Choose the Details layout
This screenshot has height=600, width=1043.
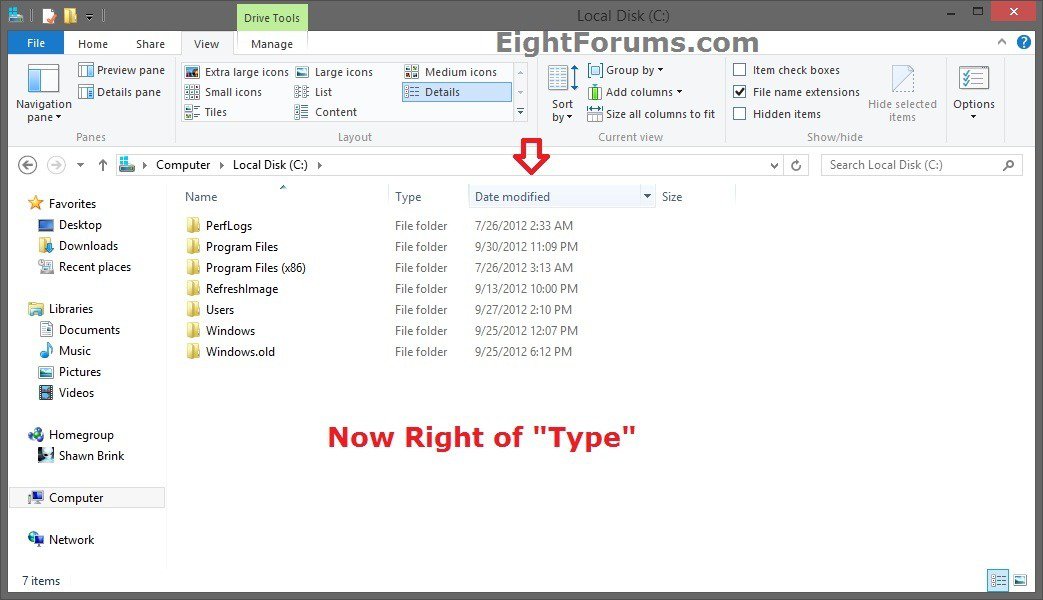click(x=456, y=92)
